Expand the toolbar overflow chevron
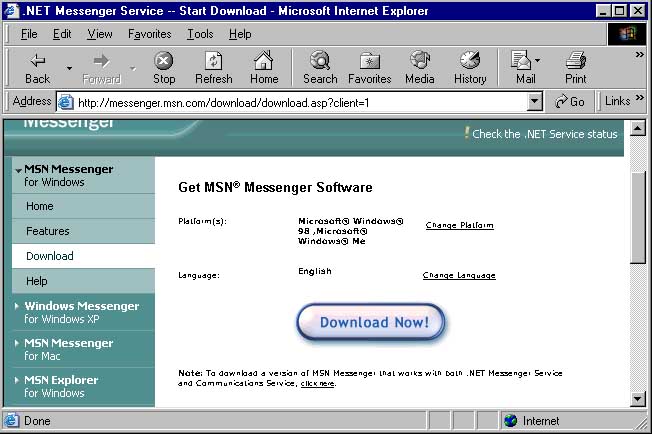Viewport: 652px width, 434px height. [639, 54]
